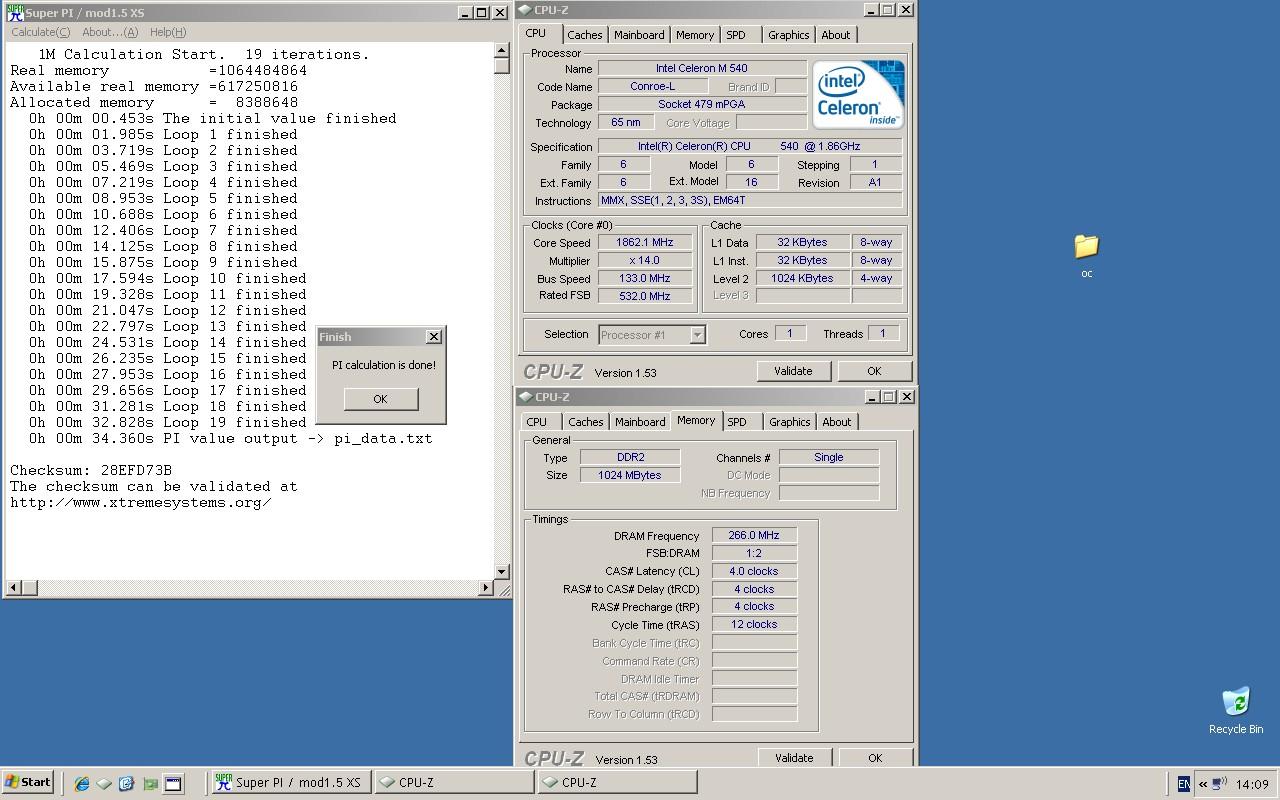1280x800 pixels.
Task: Click the CPU-Z quick launch icon
Action: (104, 783)
